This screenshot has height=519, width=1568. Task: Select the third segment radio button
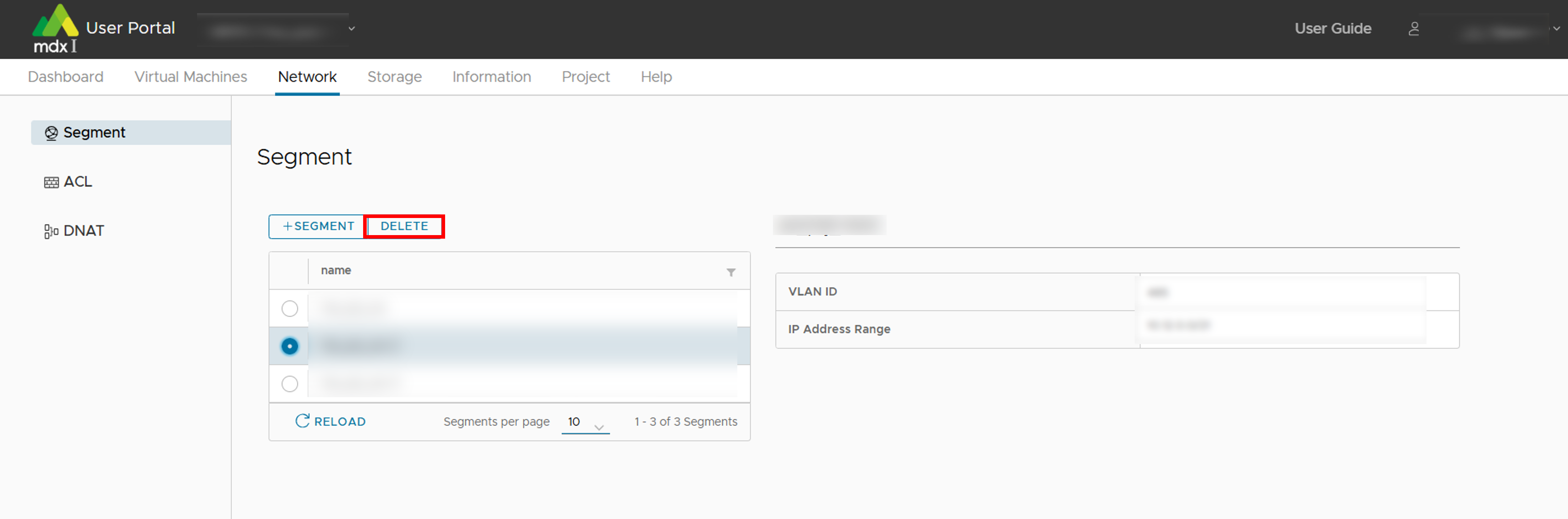pyautogui.click(x=290, y=384)
